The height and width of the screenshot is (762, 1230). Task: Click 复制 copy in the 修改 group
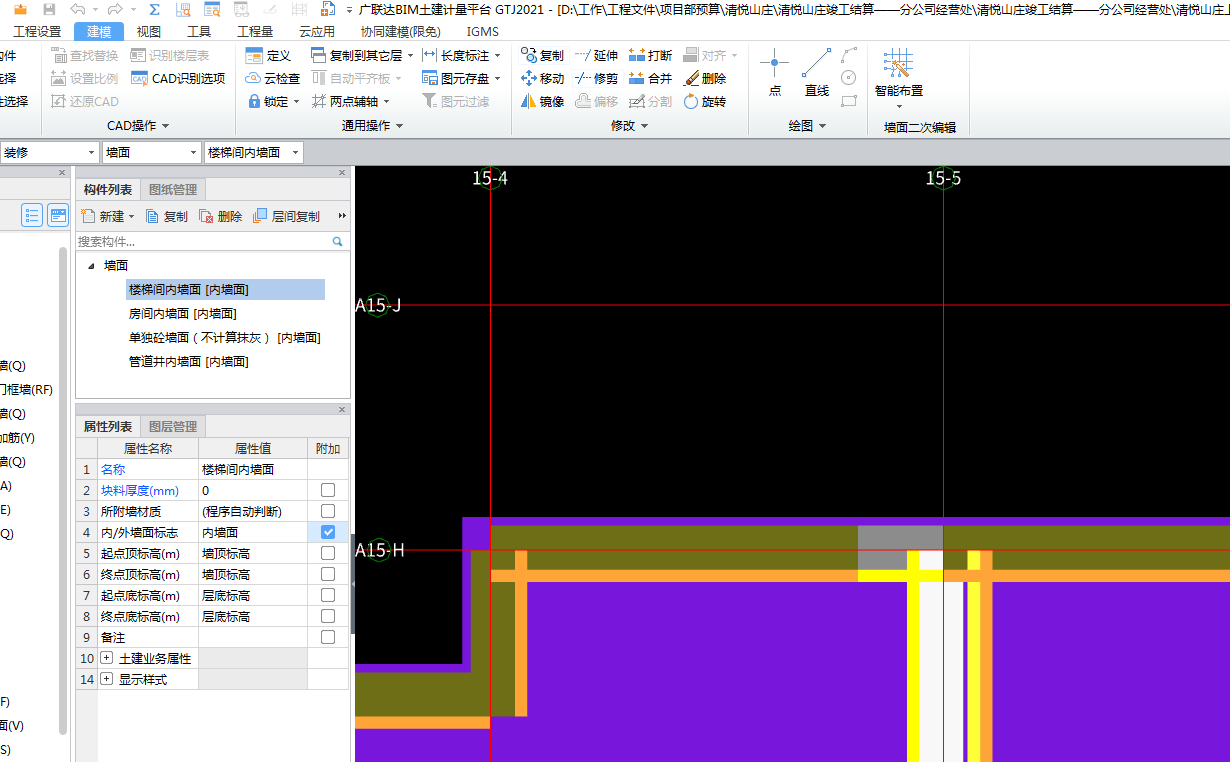click(542, 55)
